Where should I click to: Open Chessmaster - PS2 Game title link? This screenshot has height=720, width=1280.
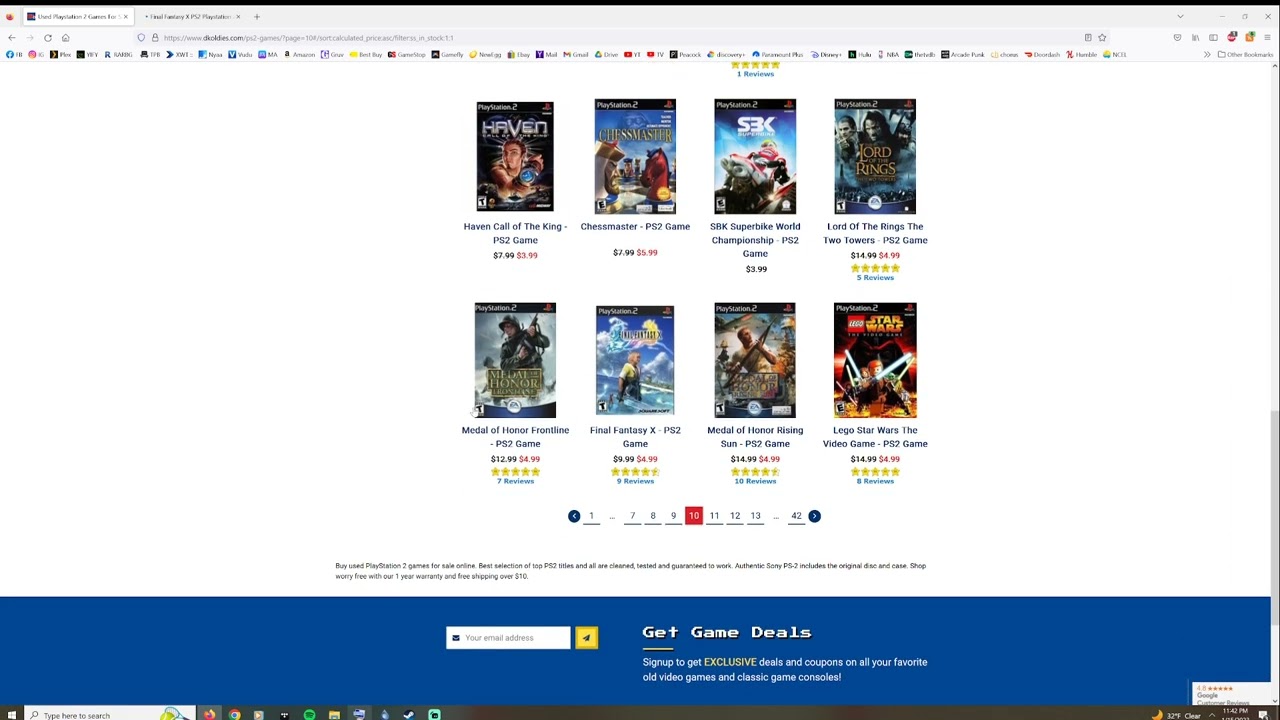[635, 227]
